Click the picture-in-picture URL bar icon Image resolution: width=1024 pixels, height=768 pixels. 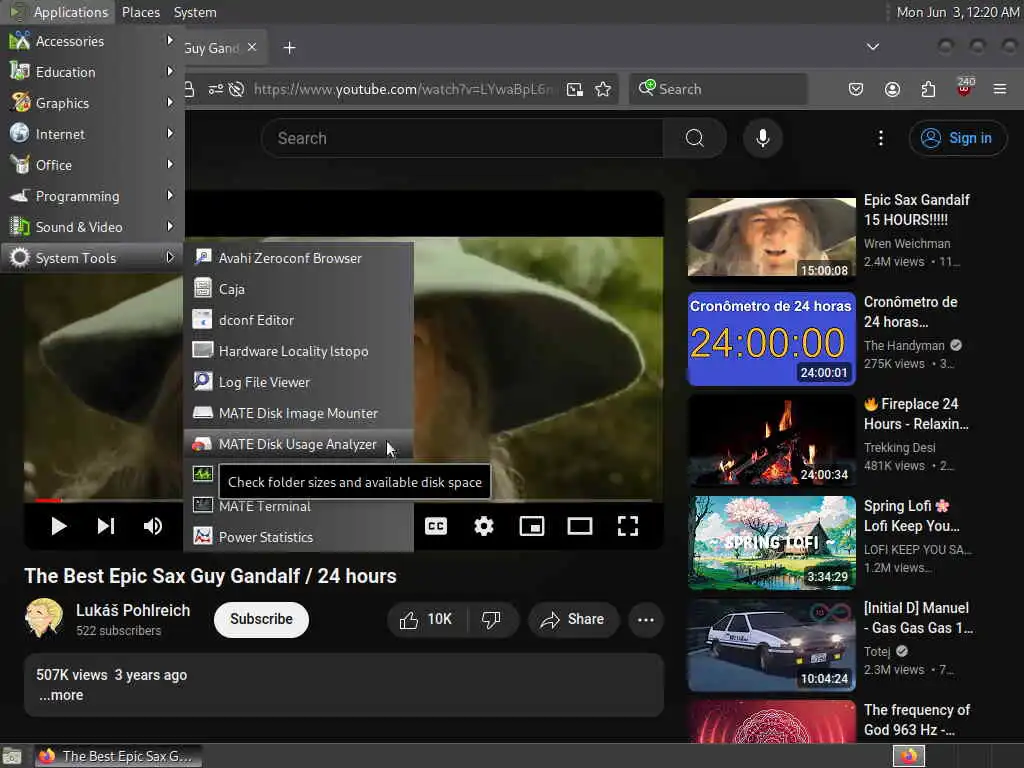(575, 89)
